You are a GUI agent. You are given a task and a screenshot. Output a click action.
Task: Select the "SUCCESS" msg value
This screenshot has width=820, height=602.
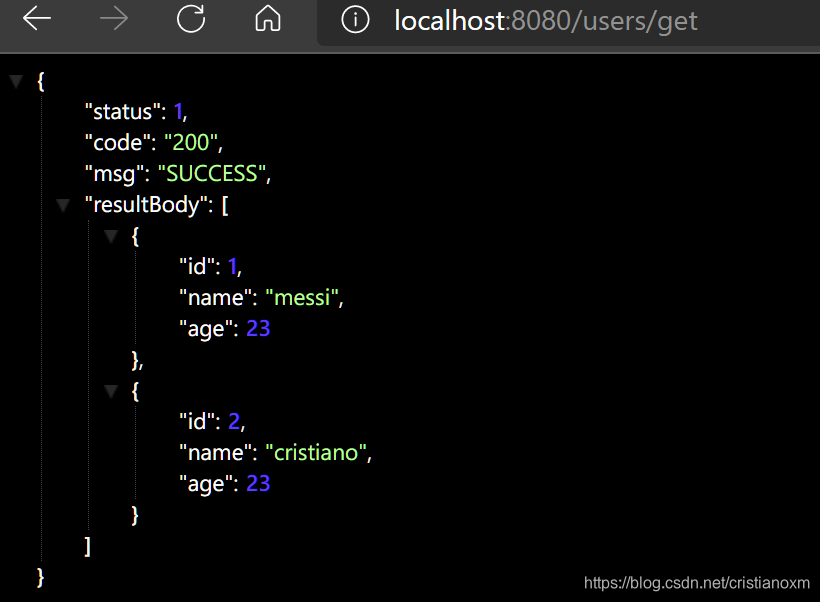(x=212, y=173)
